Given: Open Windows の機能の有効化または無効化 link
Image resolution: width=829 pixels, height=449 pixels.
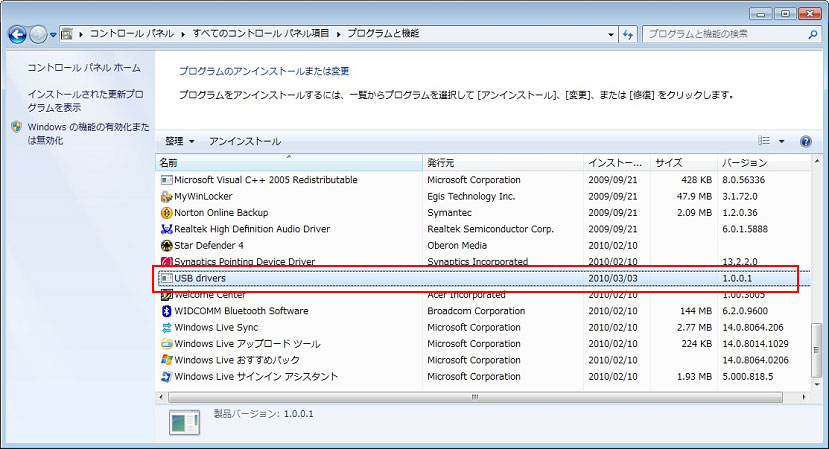Looking at the screenshot, I should 88,133.
